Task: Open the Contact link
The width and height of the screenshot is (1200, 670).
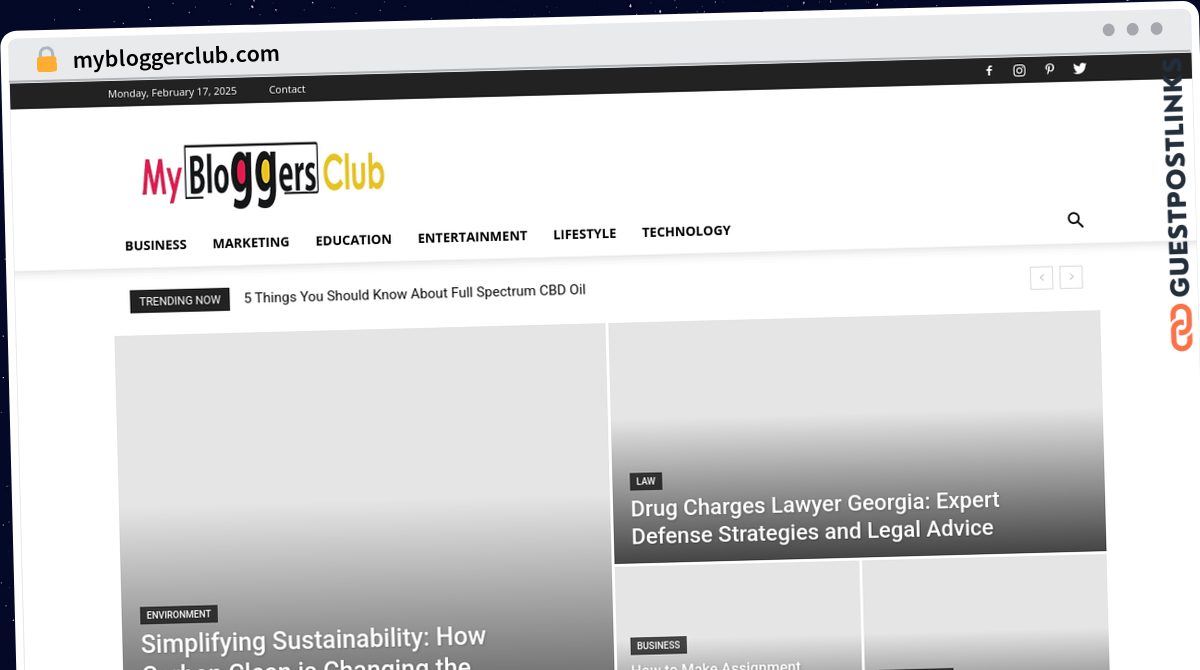Action: pyautogui.click(x=287, y=89)
